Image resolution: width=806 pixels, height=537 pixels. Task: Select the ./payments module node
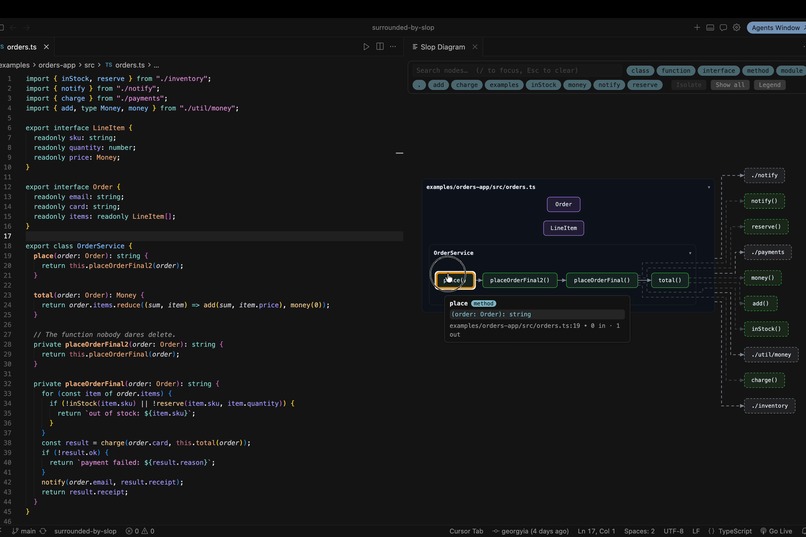point(768,252)
